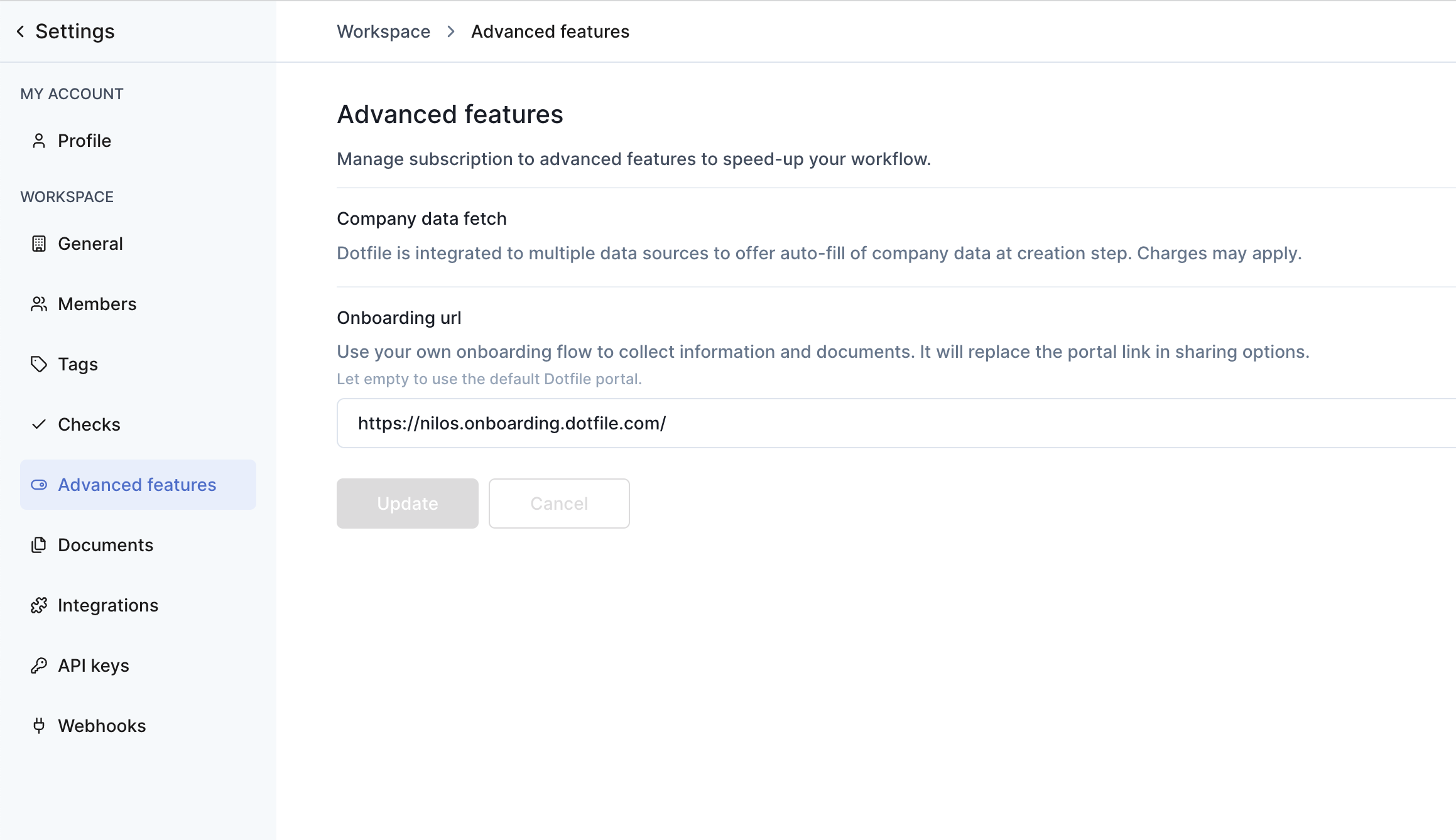Click the Tags label icon

pos(39,364)
